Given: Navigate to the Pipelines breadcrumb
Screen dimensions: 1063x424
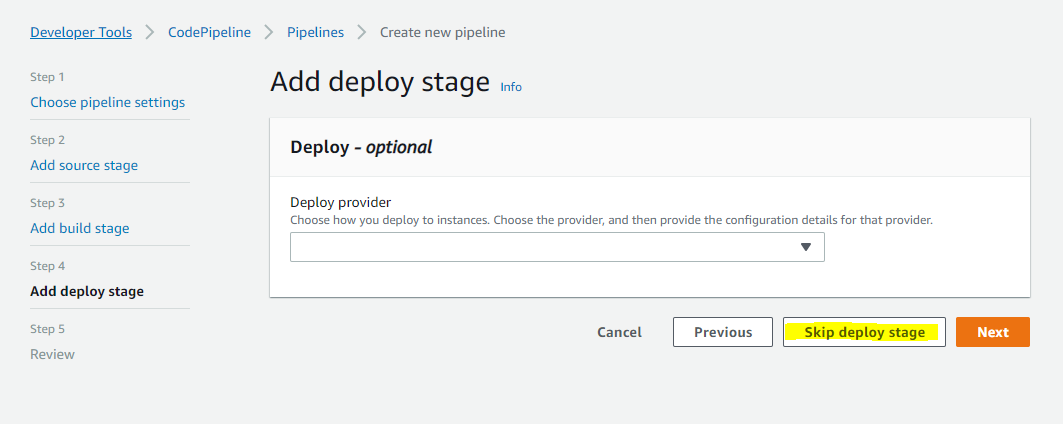Looking at the screenshot, I should tap(315, 32).
